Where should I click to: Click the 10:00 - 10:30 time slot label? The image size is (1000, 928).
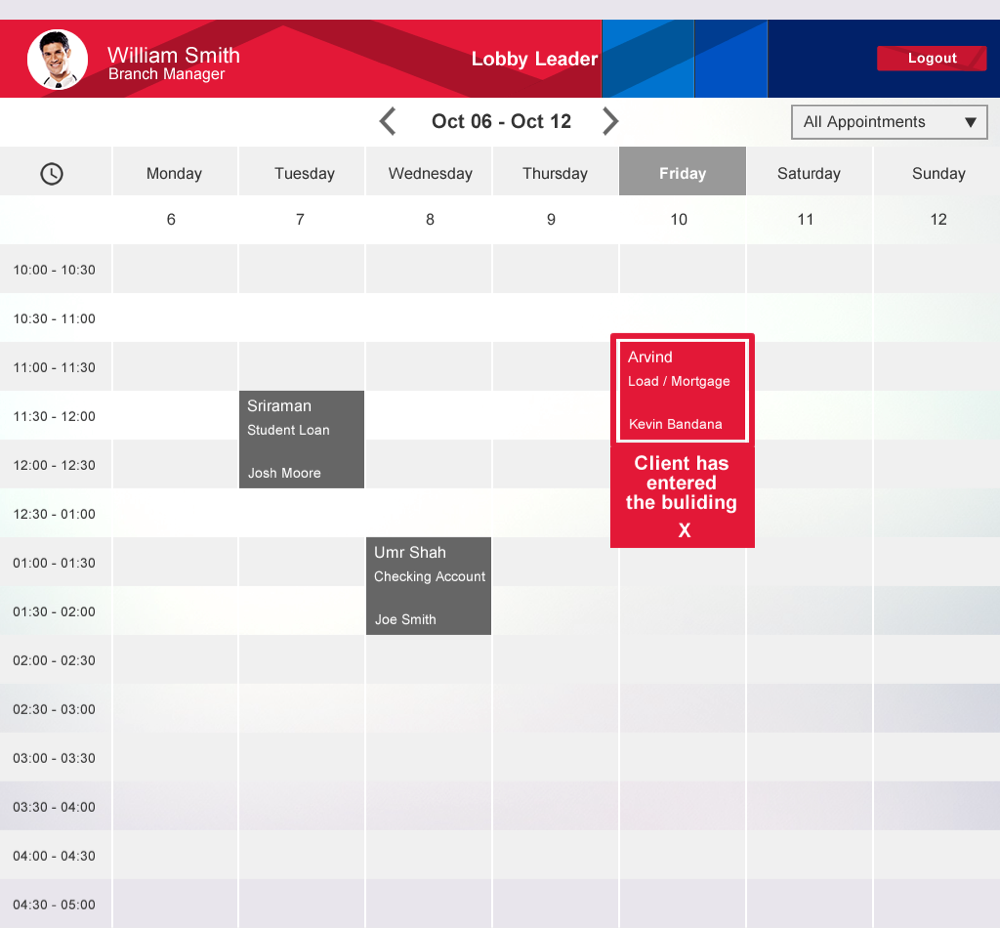(55, 270)
